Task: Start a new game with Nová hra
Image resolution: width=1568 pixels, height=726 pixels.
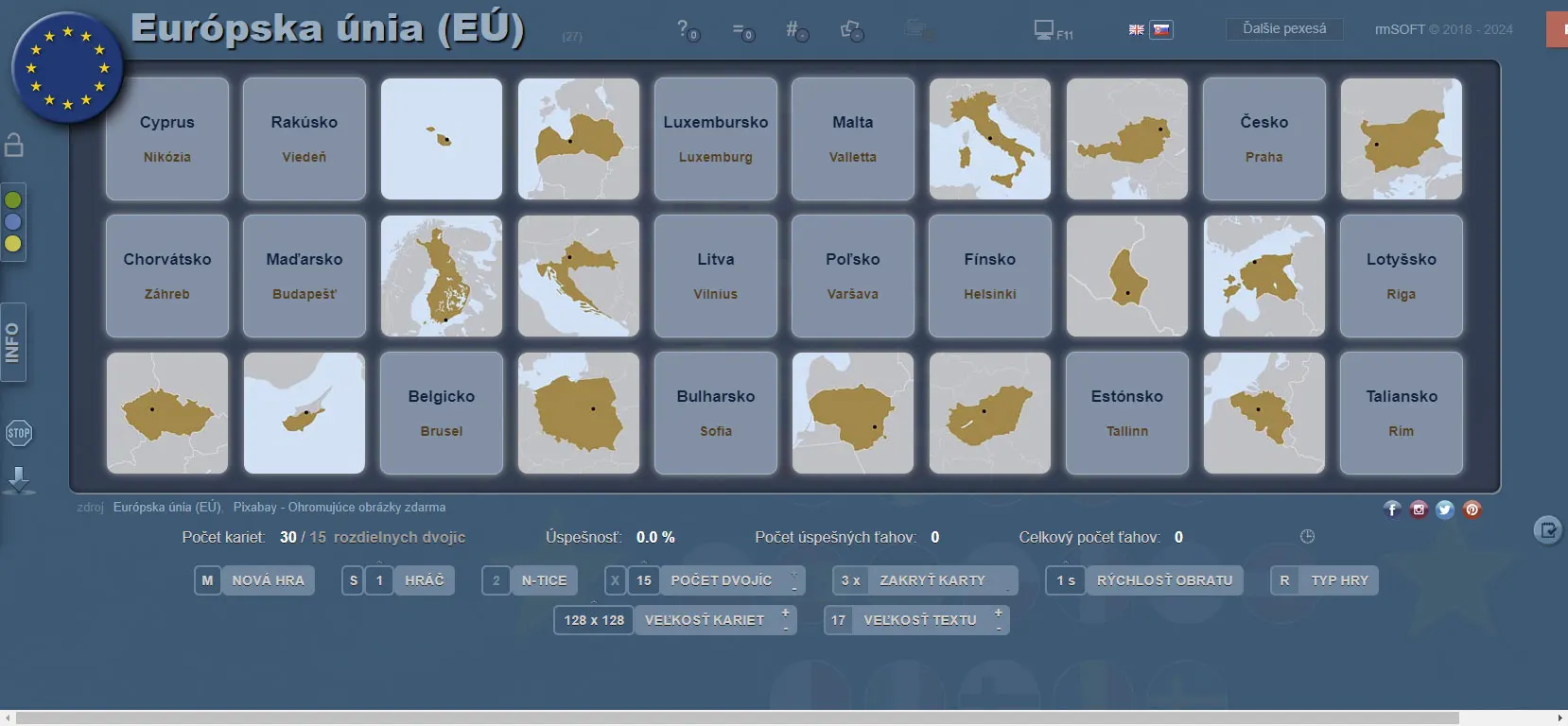Action: (268, 580)
